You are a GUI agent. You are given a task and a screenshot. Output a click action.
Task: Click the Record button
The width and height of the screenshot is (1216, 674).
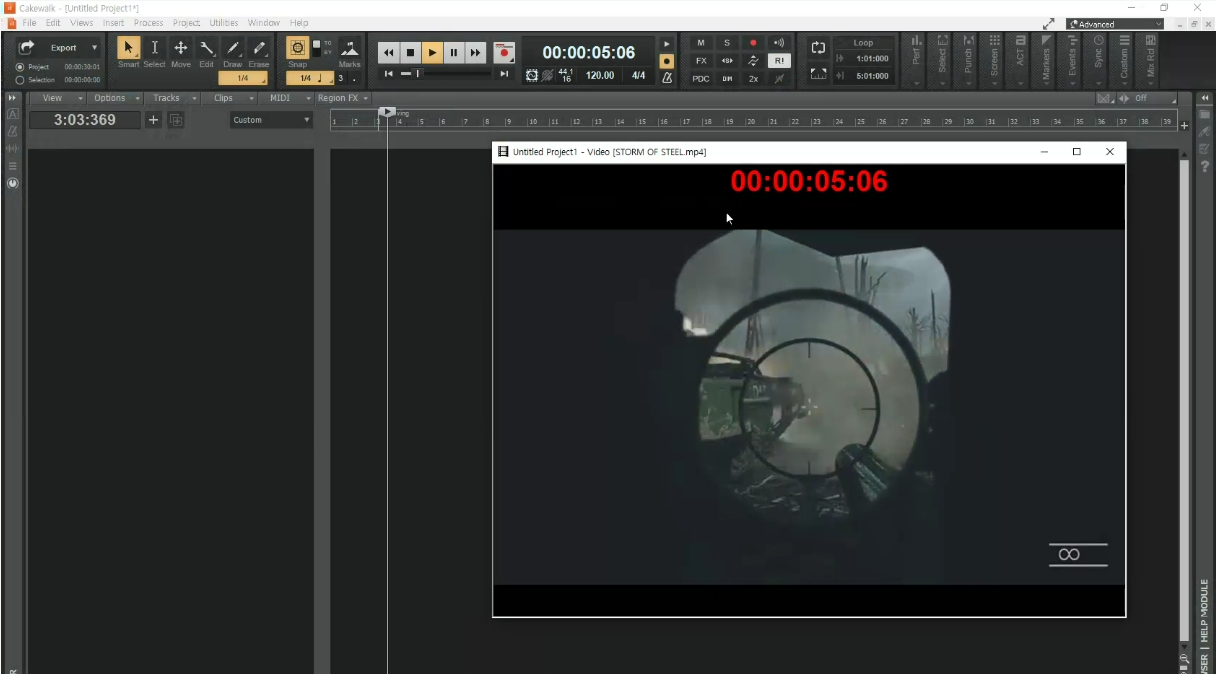tap(505, 53)
